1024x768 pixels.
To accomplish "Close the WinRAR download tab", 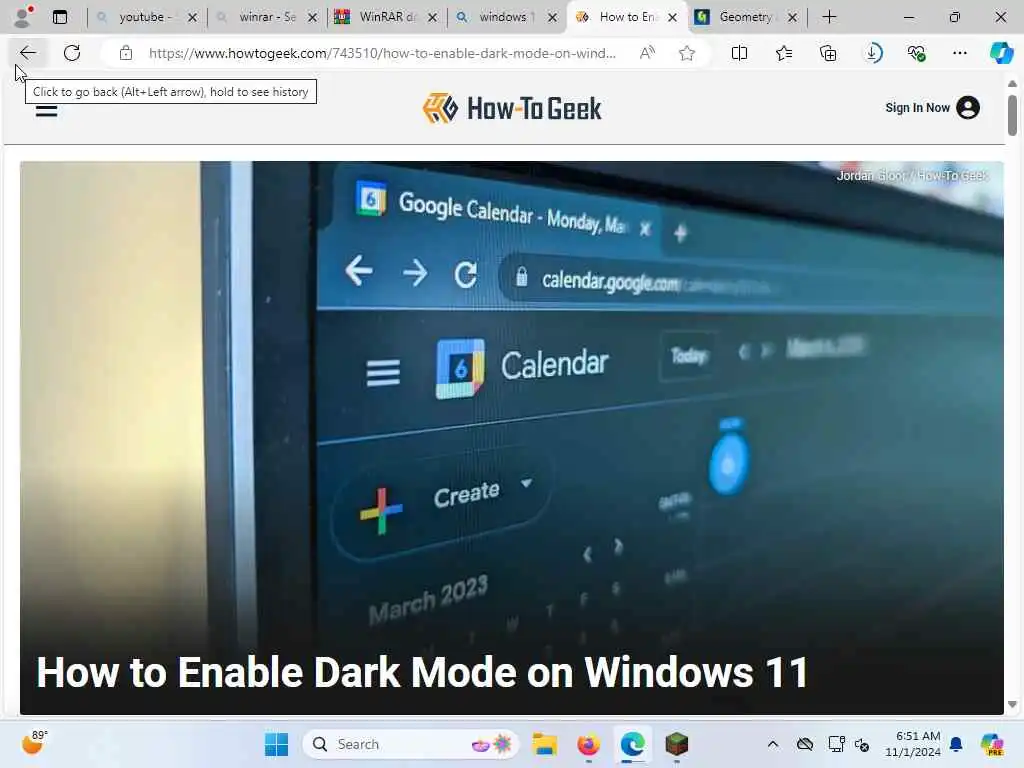I will pos(432,18).
